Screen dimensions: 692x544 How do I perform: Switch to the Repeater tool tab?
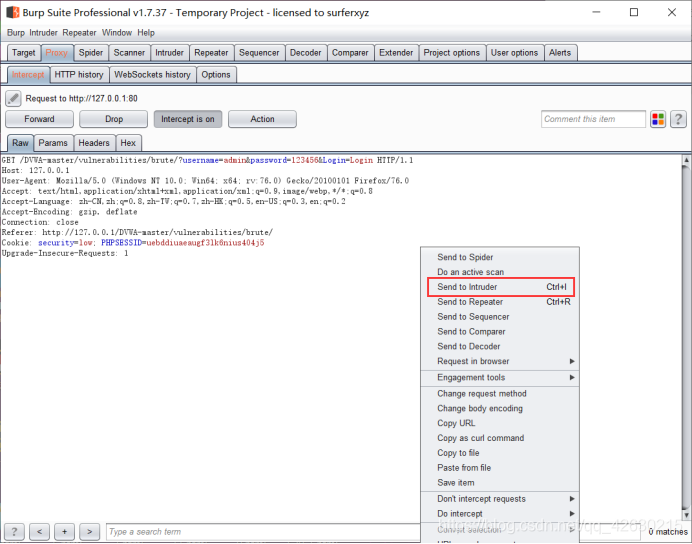click(211, 53)
